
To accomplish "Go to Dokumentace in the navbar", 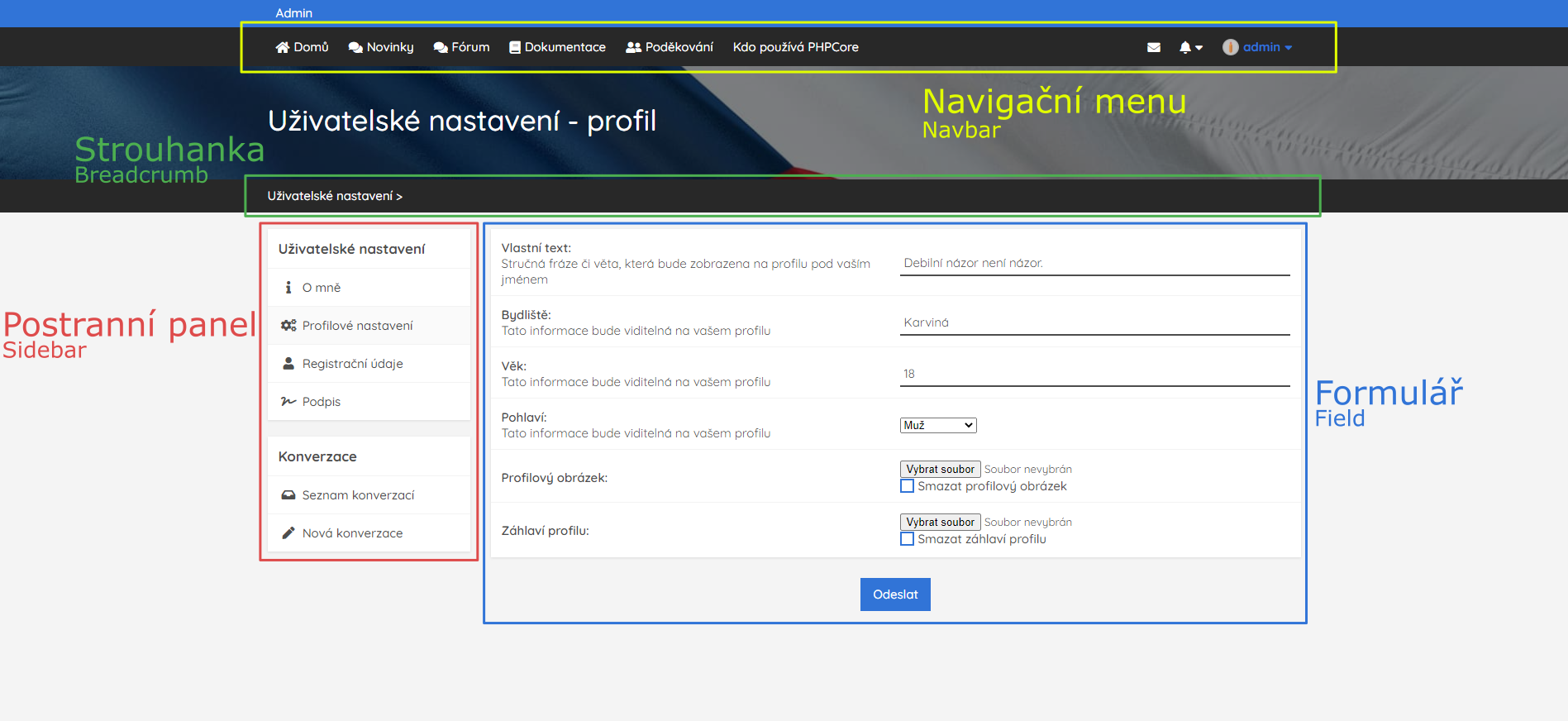I will pos(558,47).
